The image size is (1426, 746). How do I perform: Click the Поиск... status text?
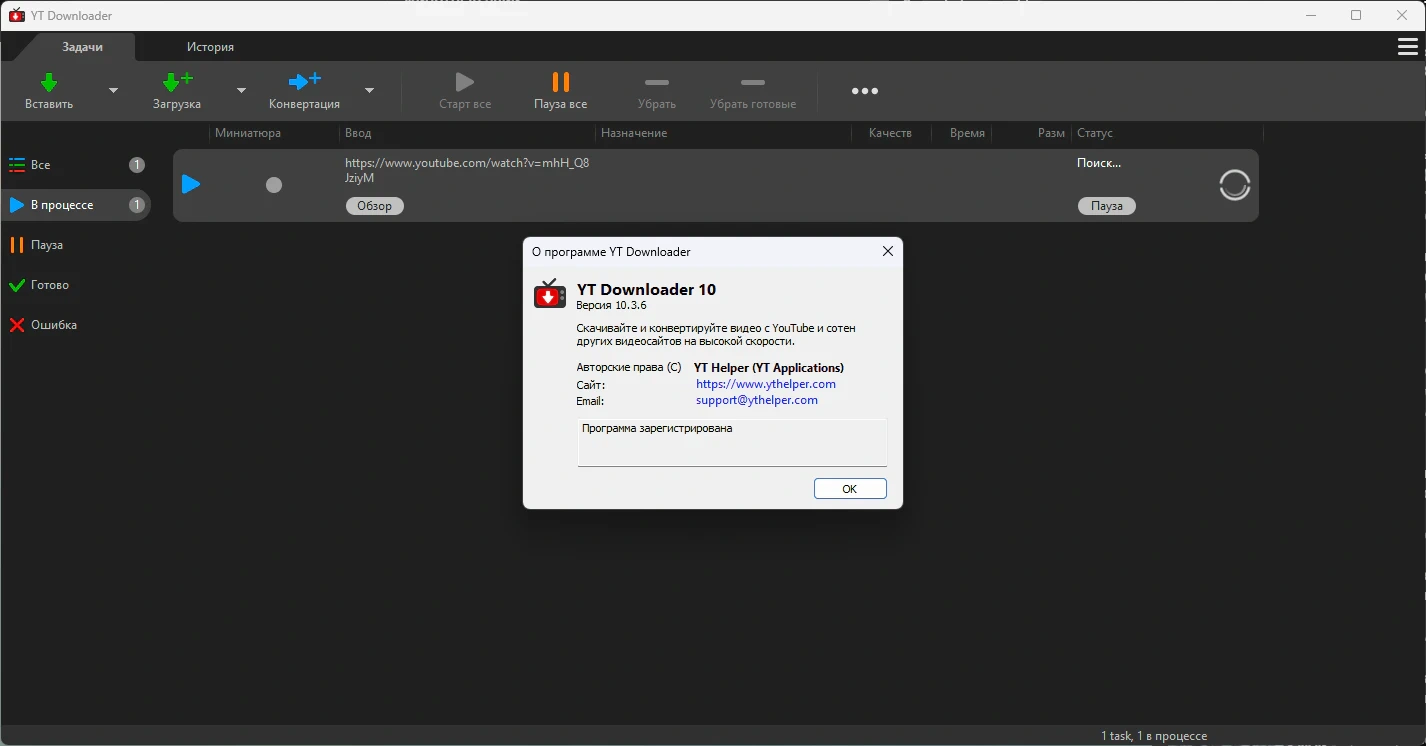click(x=1099, y=163)
